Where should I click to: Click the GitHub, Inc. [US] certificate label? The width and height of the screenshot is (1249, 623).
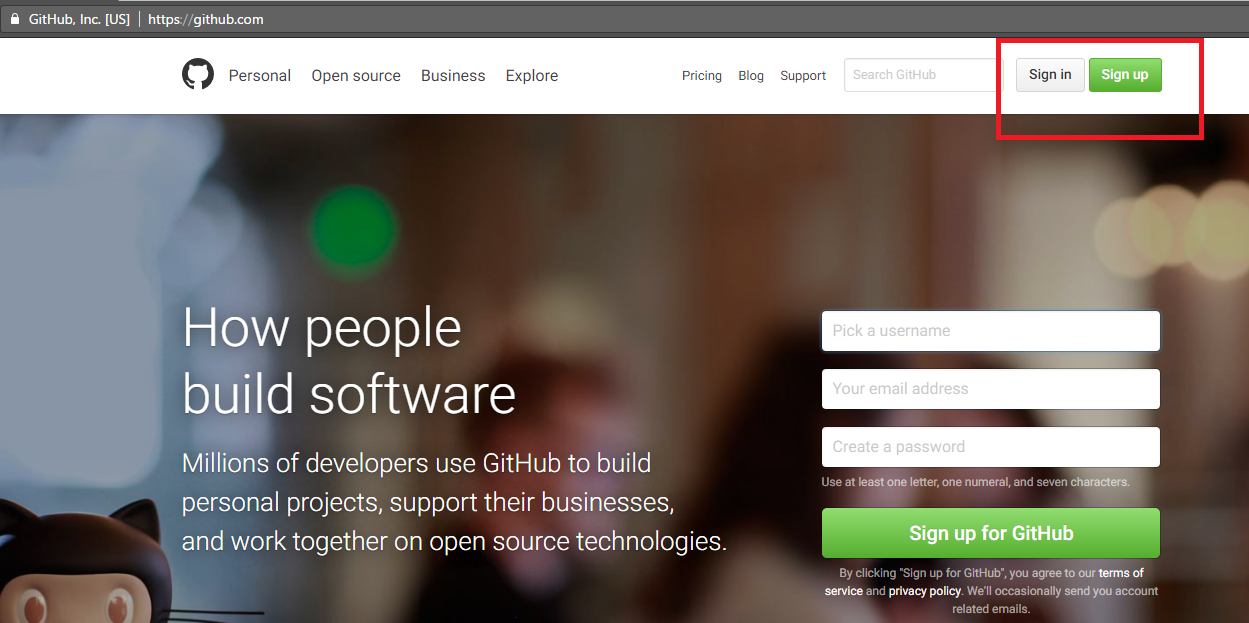click(x=79, y=18)
